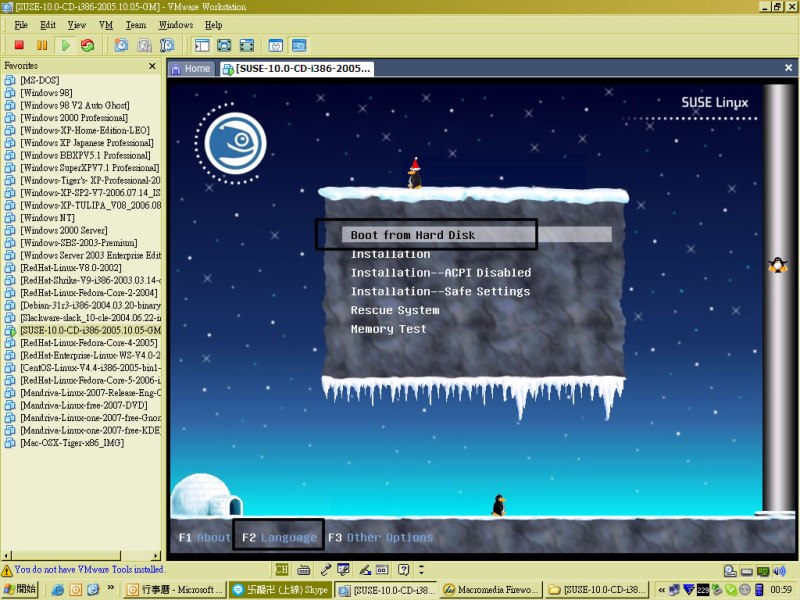Take a snapshot using the toolbar snapshot icon
The width and height of the screenshot is (800, 600).
(121, 45)
